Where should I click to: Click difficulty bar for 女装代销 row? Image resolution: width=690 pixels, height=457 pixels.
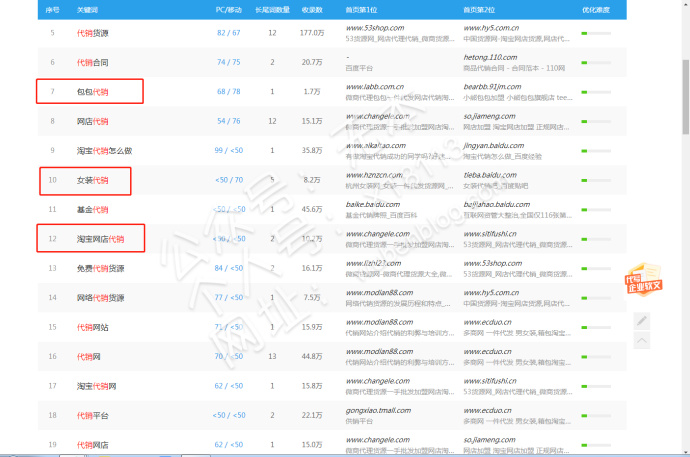click(596, 180)
